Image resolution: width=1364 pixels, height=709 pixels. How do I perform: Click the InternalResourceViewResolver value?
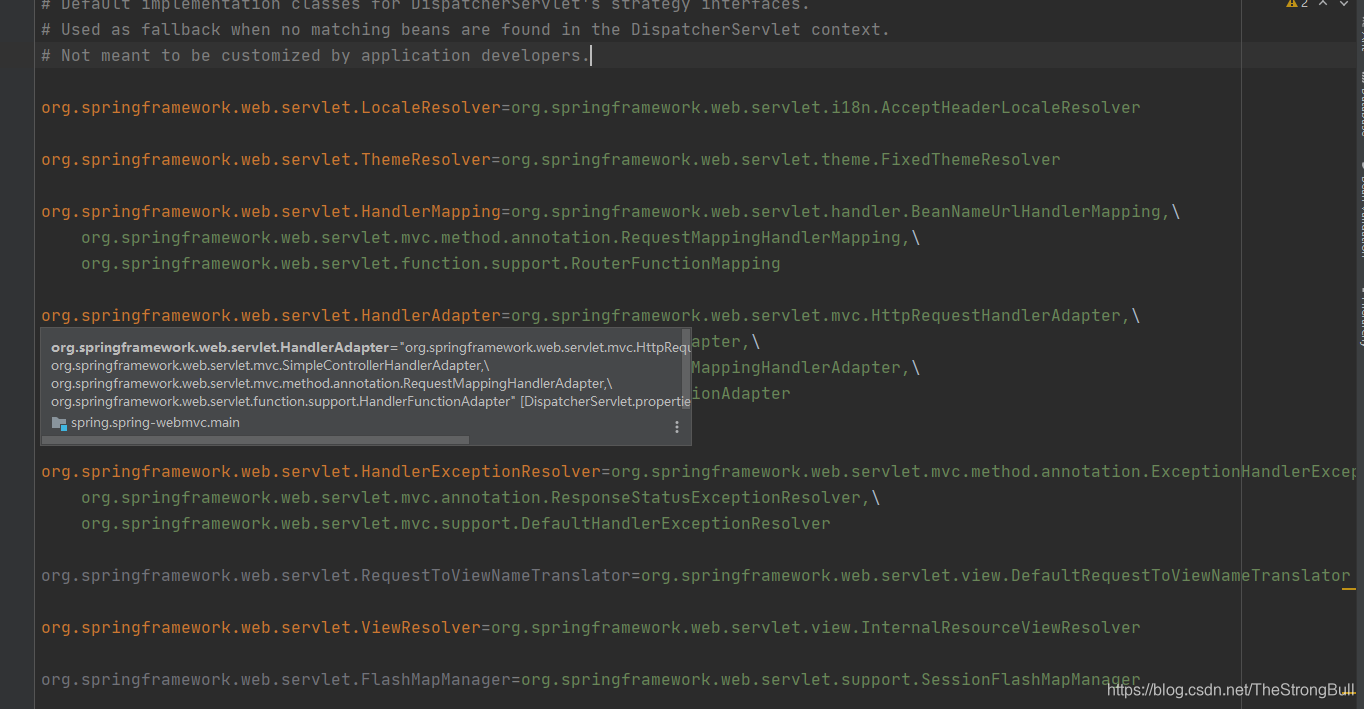(816, 627)
